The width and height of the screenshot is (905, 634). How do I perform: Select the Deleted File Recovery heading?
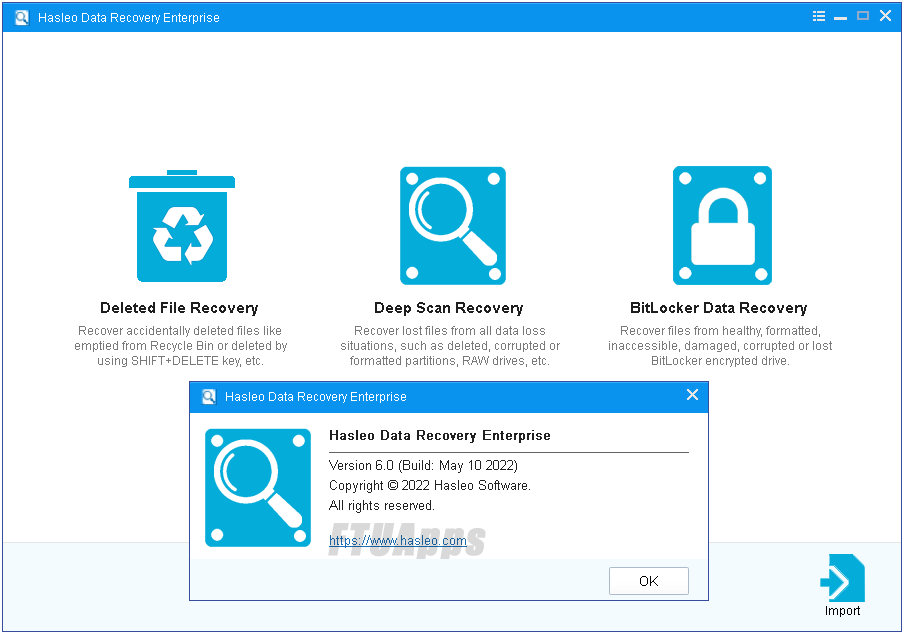(179, 308)
